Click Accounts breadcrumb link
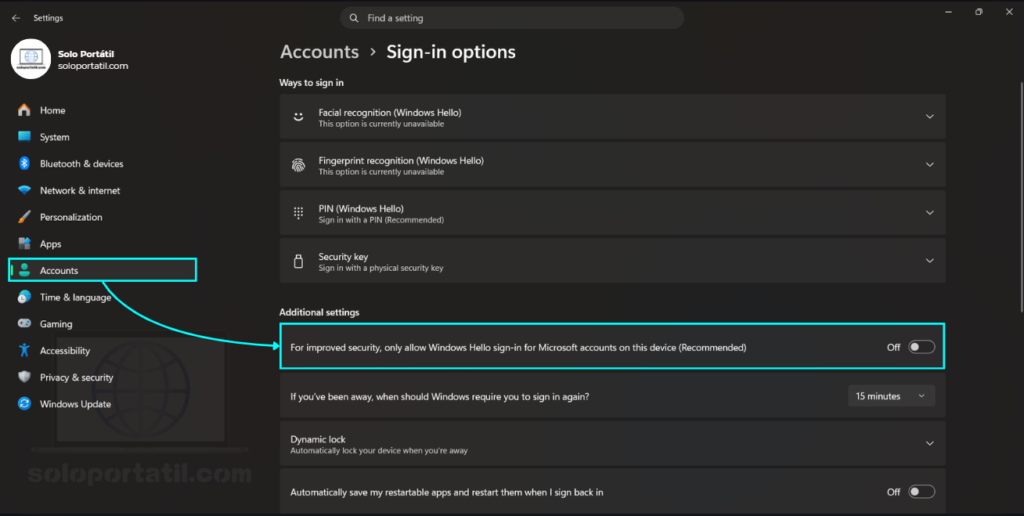Screen dimensions: 1024x516 [319, 52]
